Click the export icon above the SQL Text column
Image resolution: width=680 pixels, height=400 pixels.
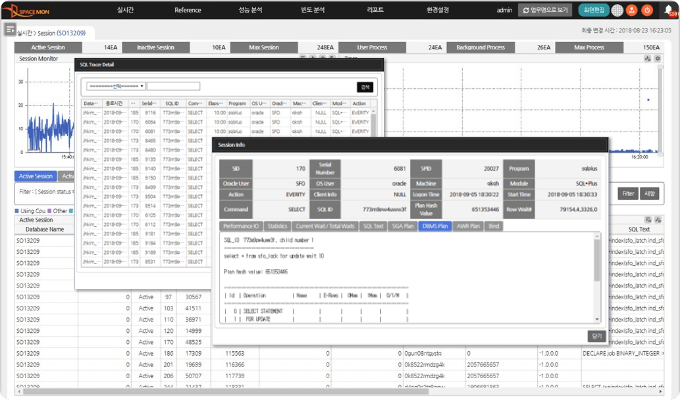(x=648, y=220)
